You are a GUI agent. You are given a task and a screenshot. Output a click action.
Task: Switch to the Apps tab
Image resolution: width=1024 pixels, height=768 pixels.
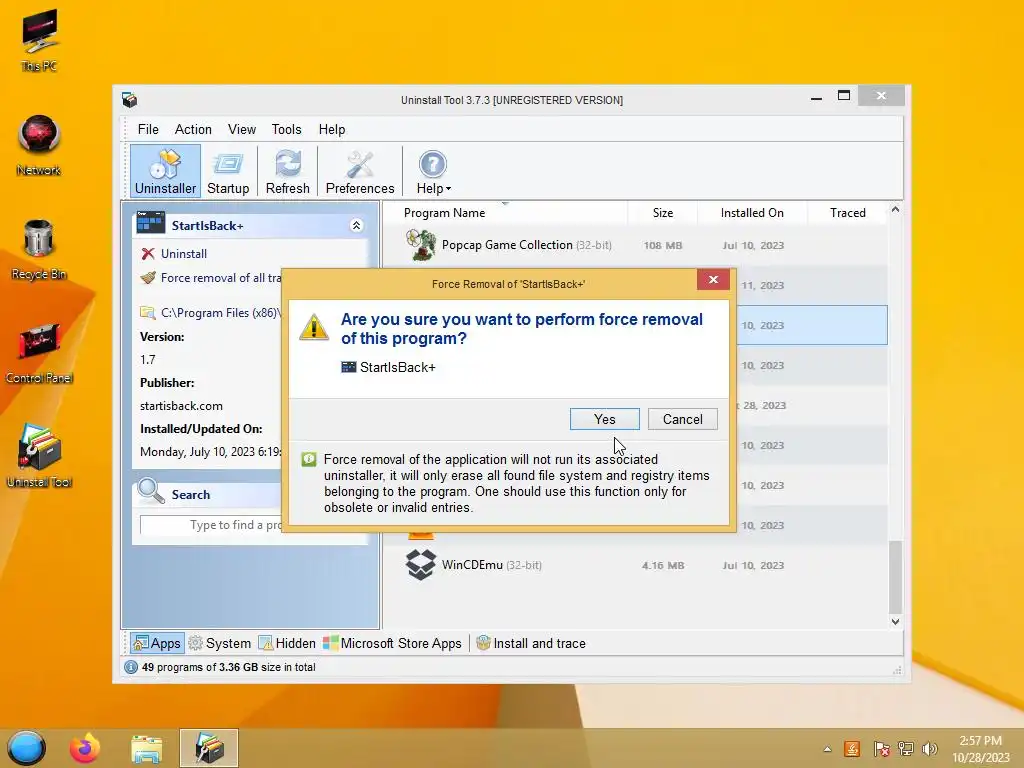point(157,643)
